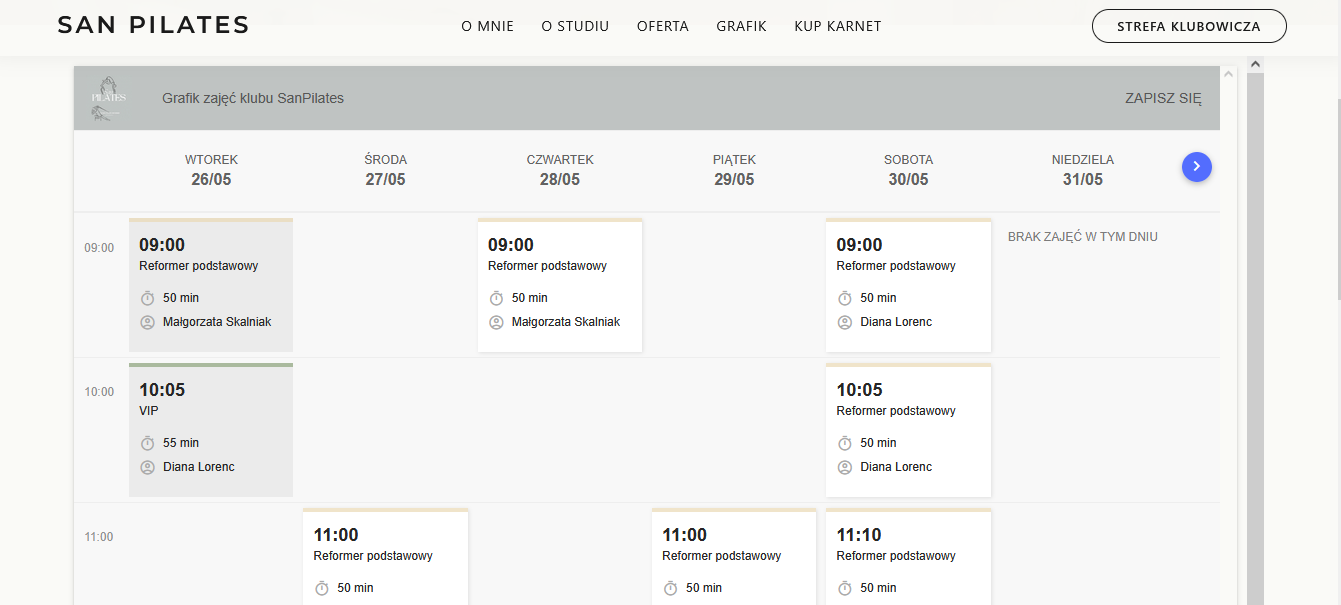The width and height of the screenshot is (1341, 605).
Task: Click the clock icon in Środa 11:00 card
Action: (x=322, y=588)
